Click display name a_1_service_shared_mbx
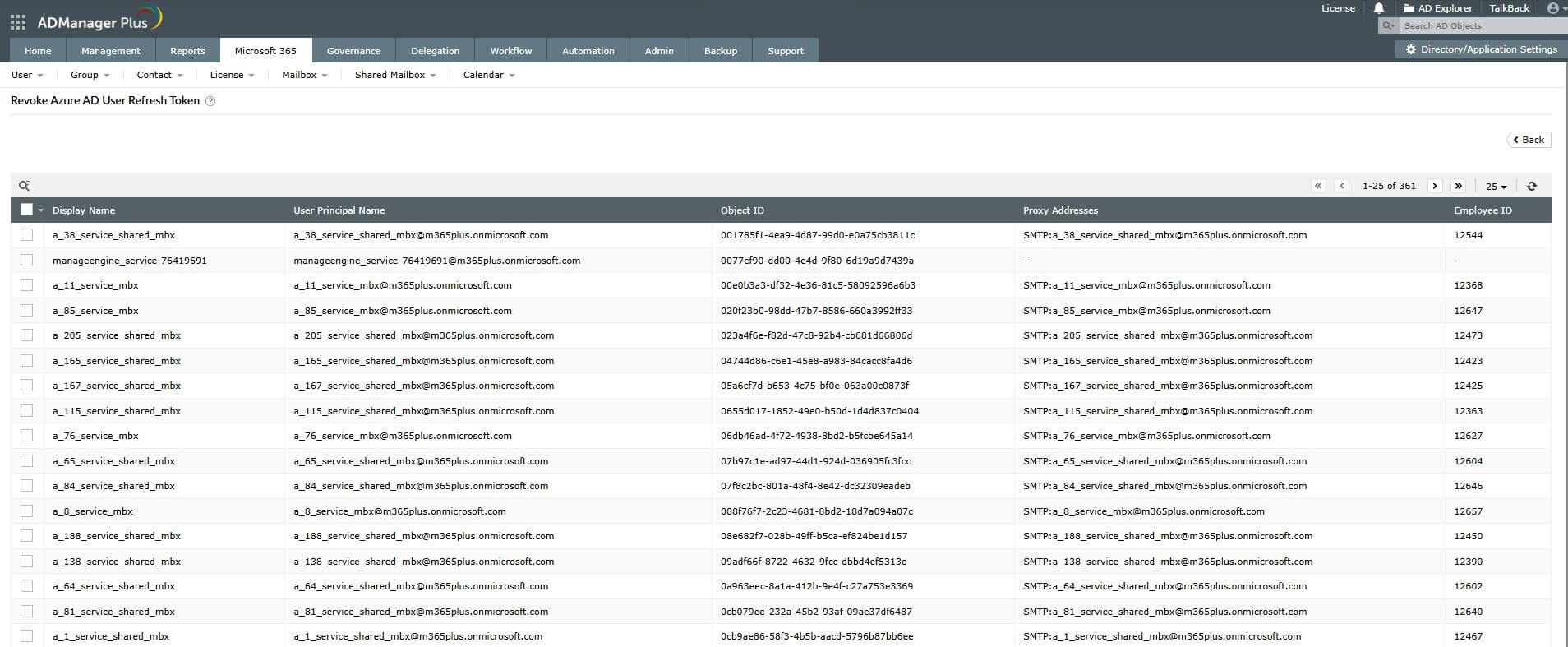Image resolution: width=1568 pixels, height=647 pixels. click(x=111, y=636)
